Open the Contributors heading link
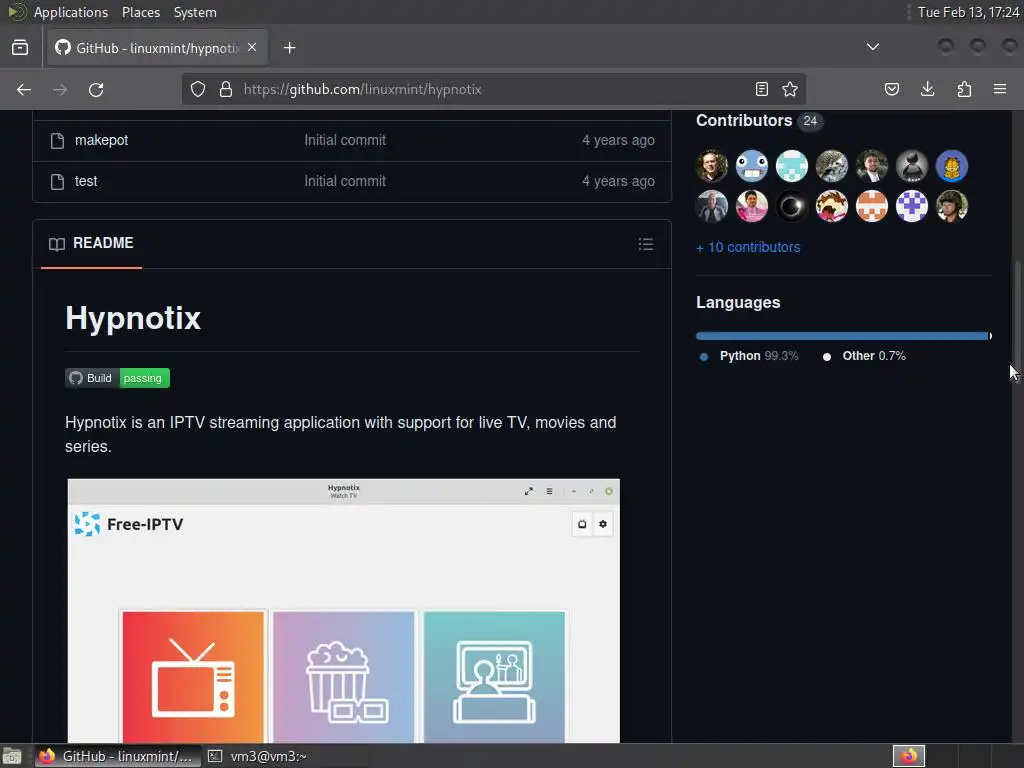Image resolution: width=1024 pixels, height=768 pixels. 744,121
